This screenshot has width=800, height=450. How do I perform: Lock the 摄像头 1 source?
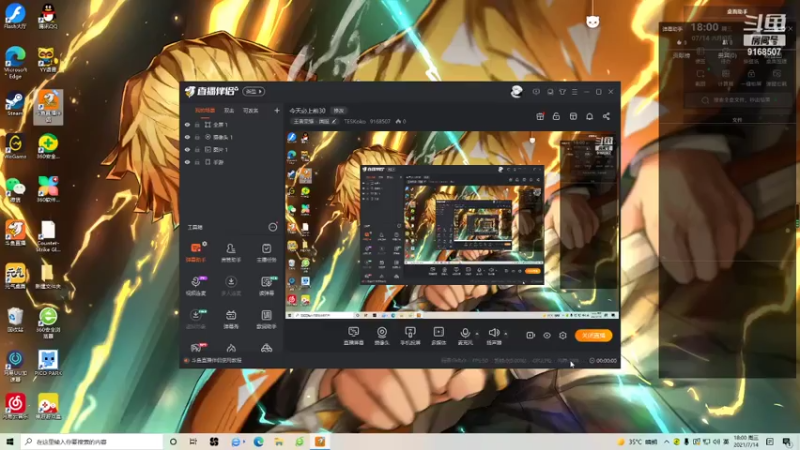point(197,137)
